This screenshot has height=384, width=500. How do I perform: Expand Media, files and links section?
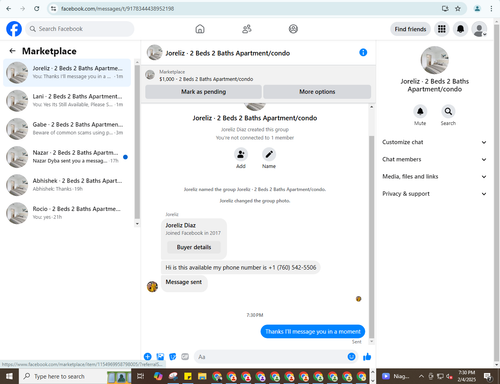click(434, 177)
